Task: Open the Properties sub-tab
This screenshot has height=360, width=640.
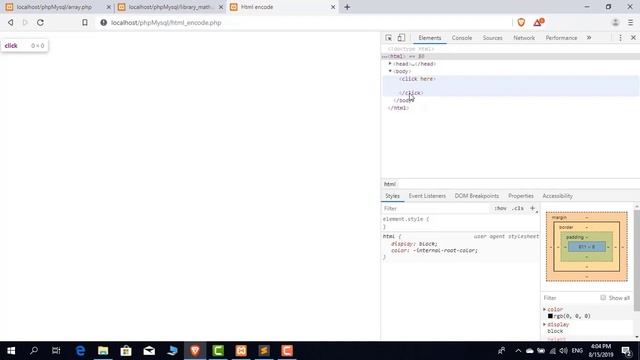Action: point(521,196)
